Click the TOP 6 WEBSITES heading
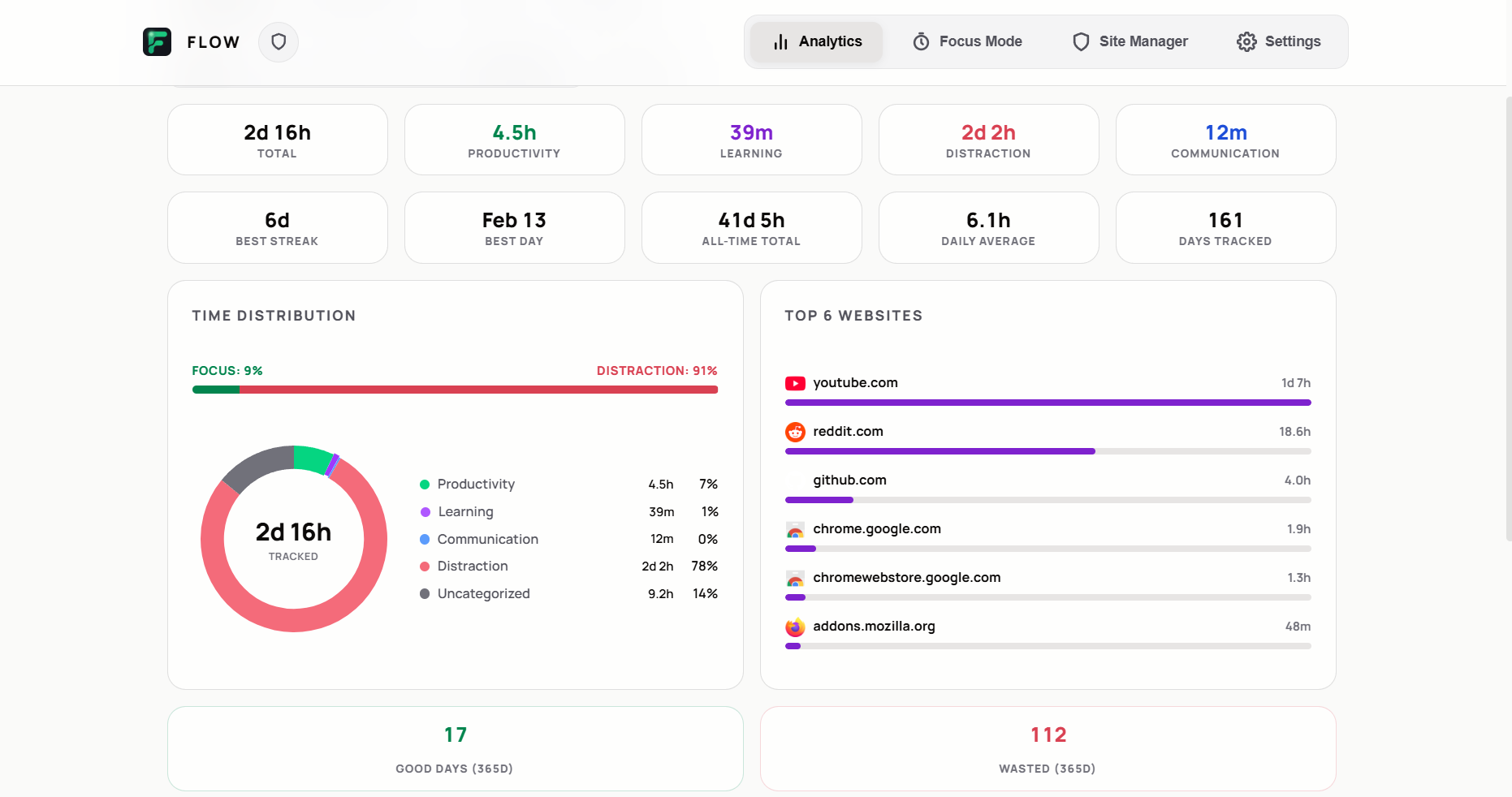This screenshot has width=1512, height=797. click(853, 316)
